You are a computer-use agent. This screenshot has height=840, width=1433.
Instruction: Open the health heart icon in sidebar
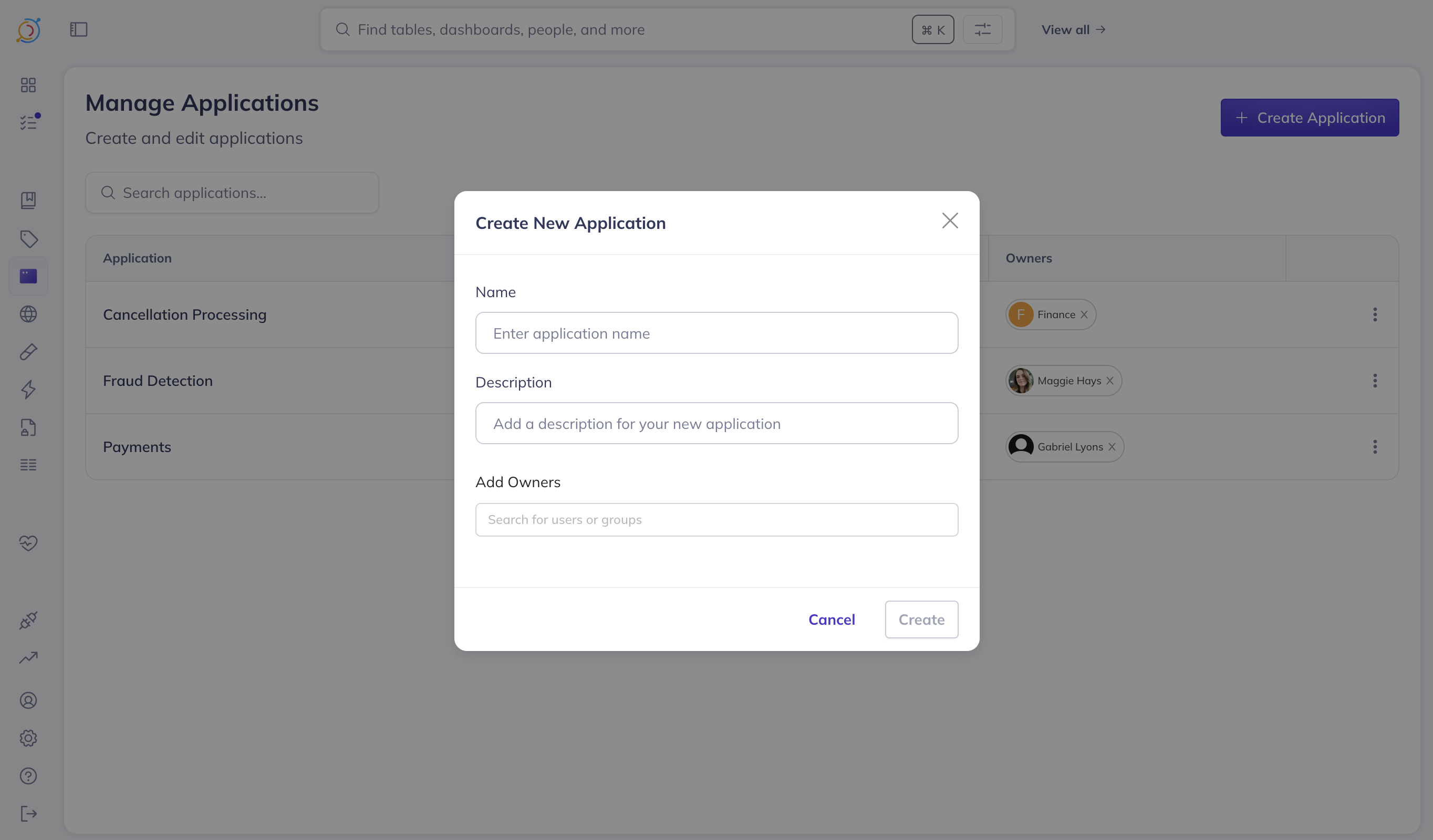pos(28,543)
